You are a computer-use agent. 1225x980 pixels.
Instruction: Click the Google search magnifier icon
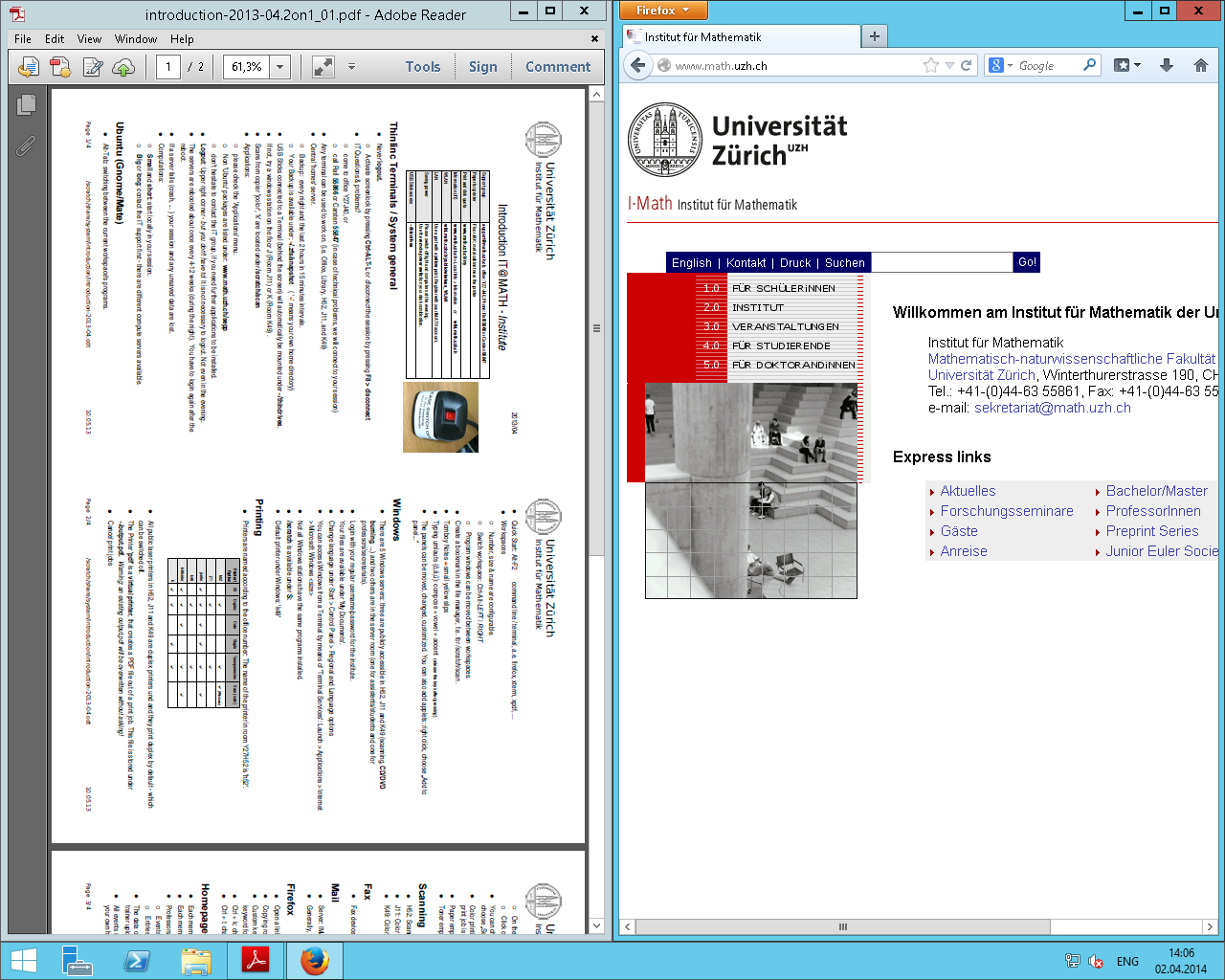coord(1089,65)
